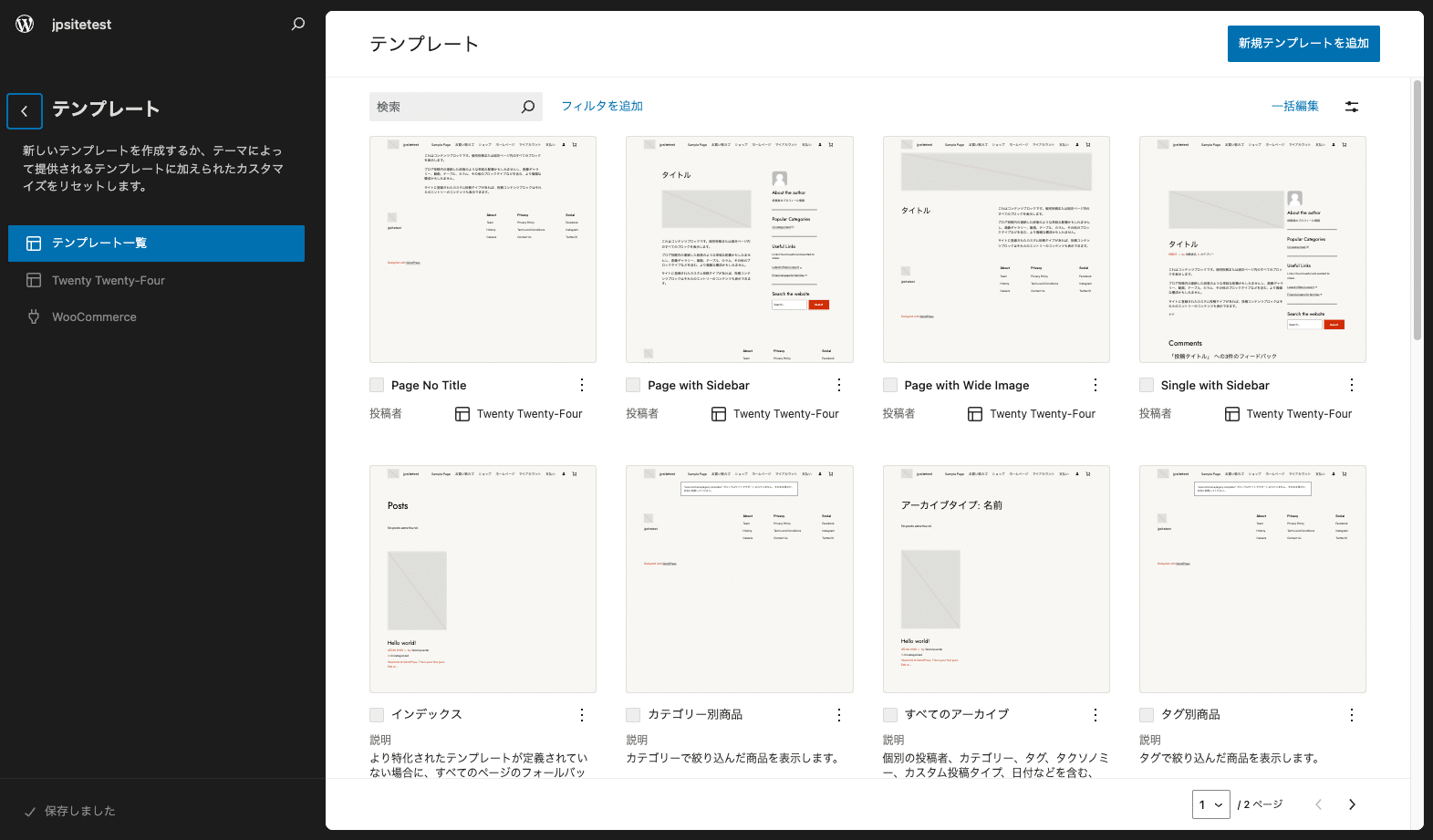
Task: Open the Page with Wide Image title
Action: [x=967, y=386]
